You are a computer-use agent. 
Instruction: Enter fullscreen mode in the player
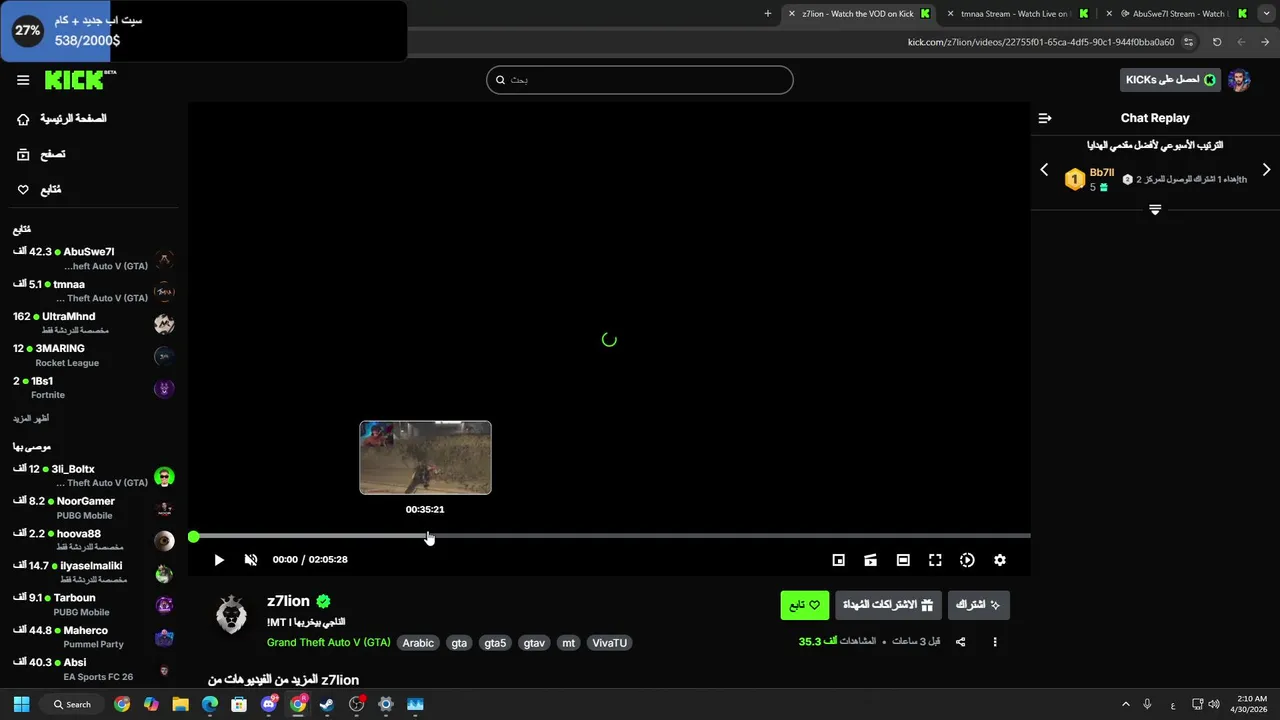pos(935,560)
